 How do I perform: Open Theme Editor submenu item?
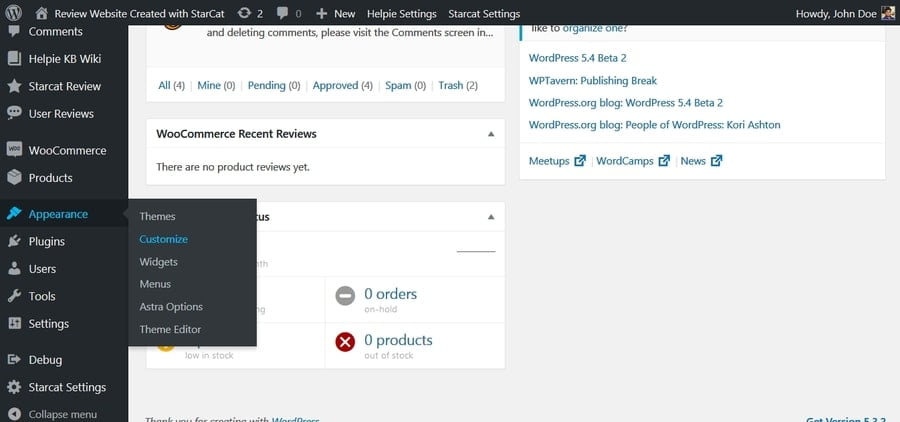point(170,330)
